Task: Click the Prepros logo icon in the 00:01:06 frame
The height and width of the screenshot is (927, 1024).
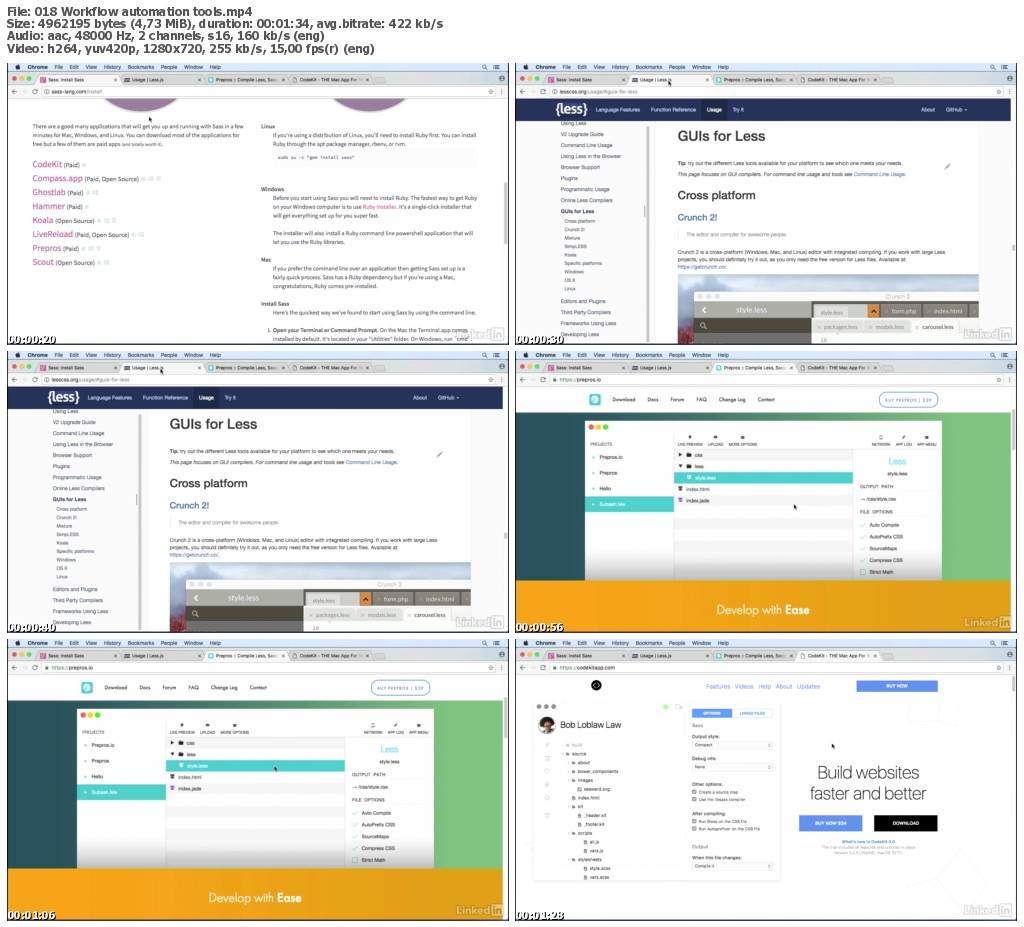Action: click(x=87, y=687)
